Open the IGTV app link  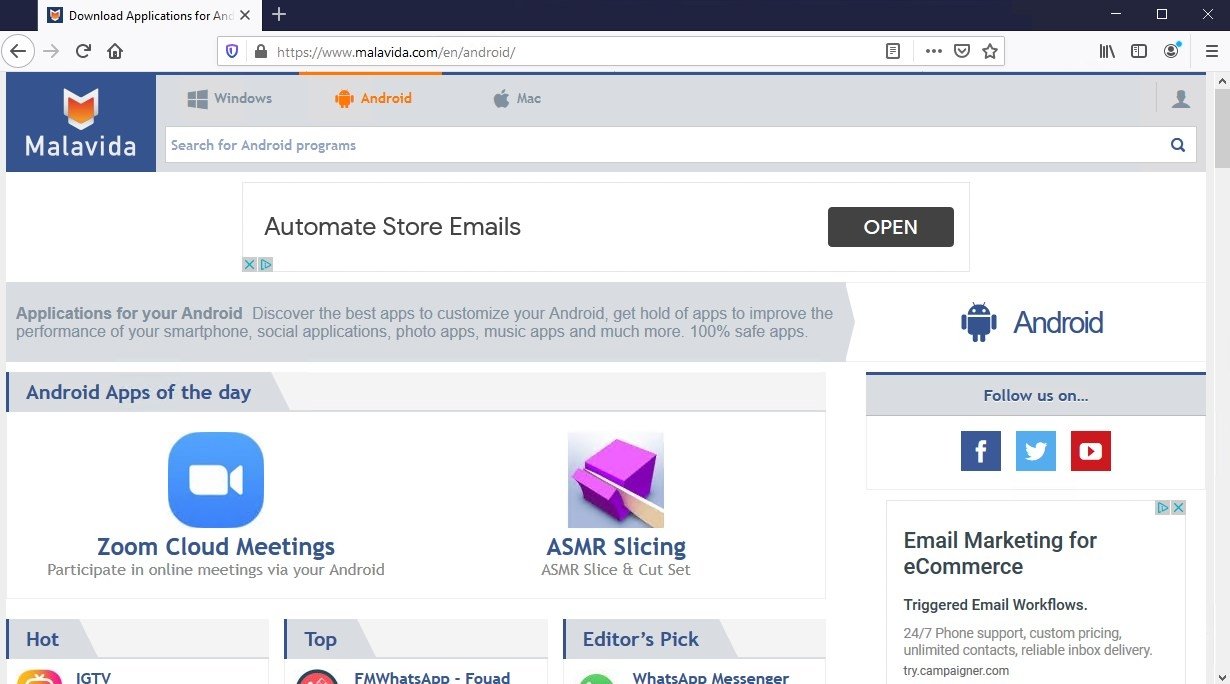[93, 678]
